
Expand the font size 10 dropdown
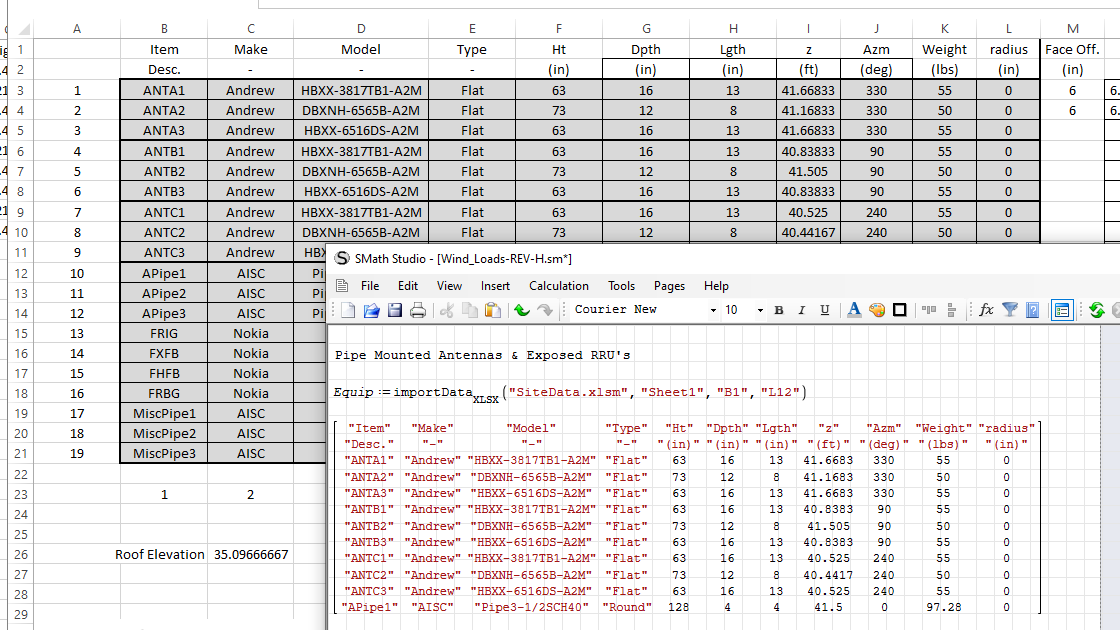pos(760,310)
